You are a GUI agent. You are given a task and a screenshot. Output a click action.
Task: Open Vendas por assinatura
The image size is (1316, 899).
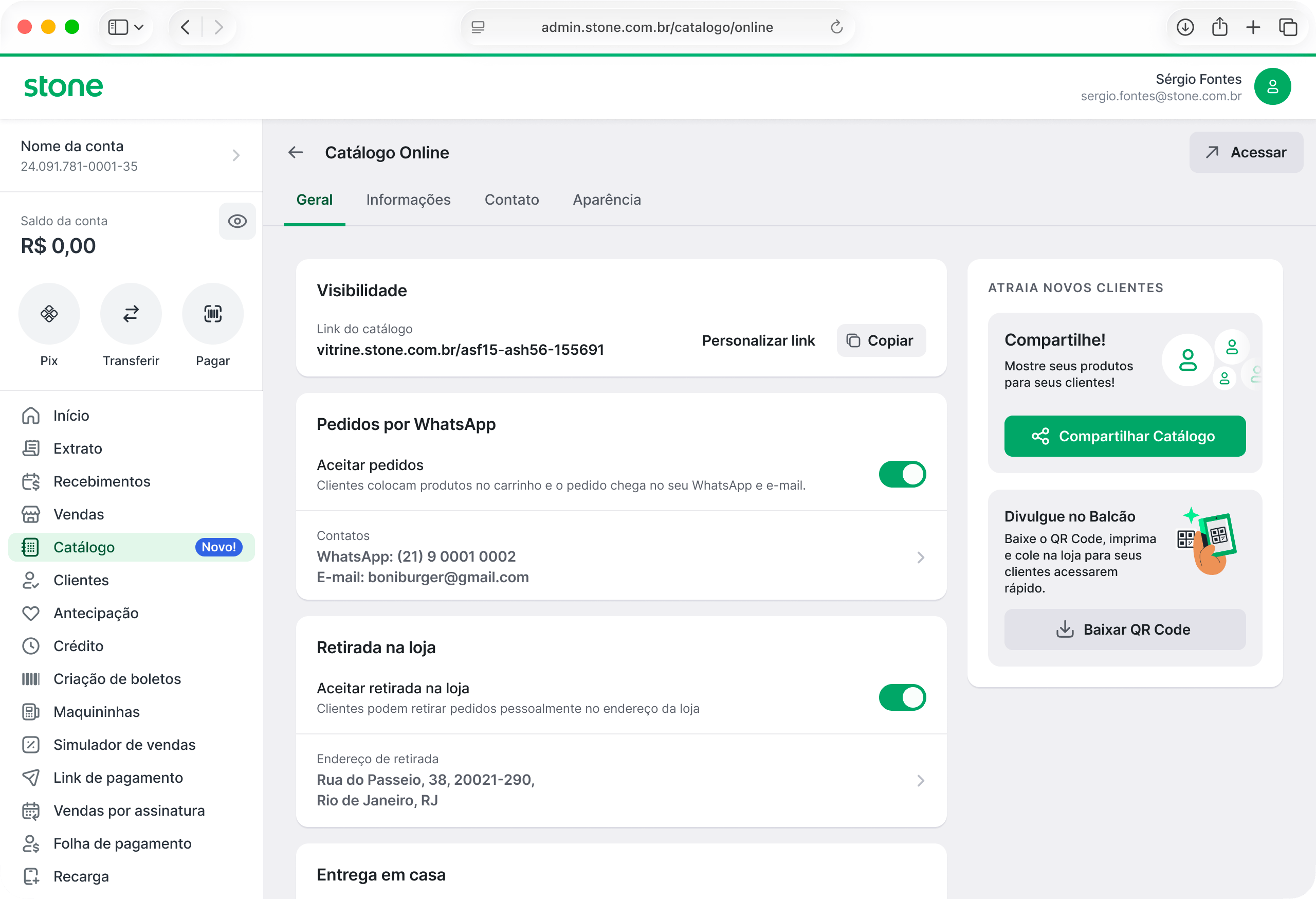132,810
